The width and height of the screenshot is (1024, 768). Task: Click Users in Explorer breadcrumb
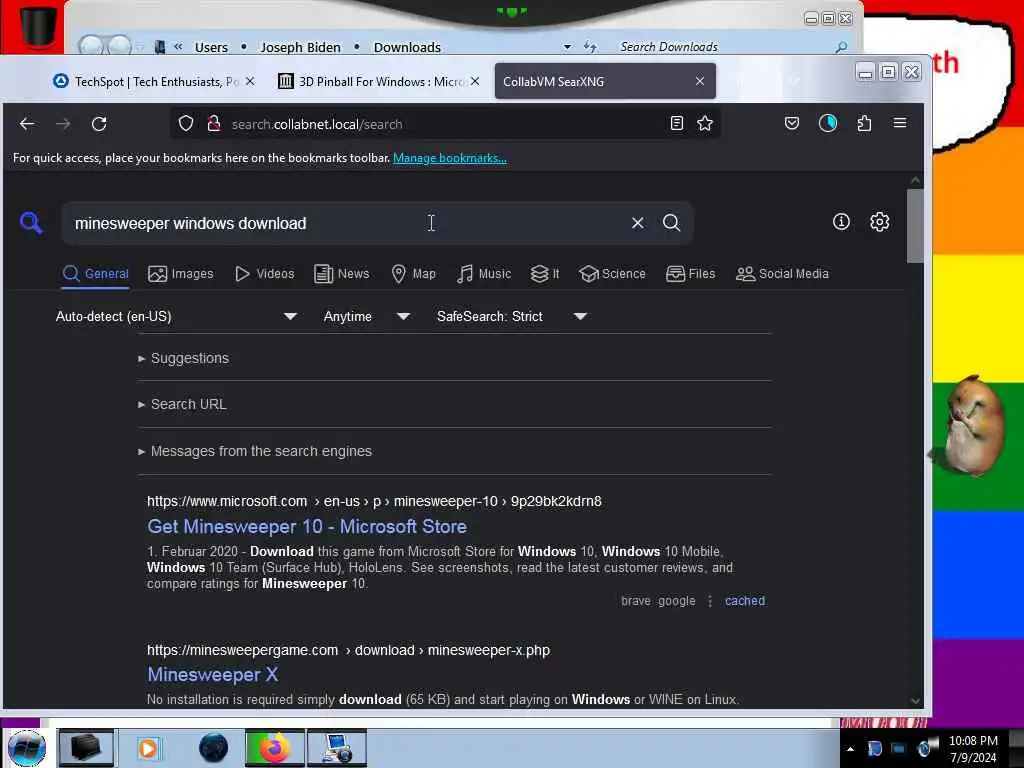tap(211, 47)
